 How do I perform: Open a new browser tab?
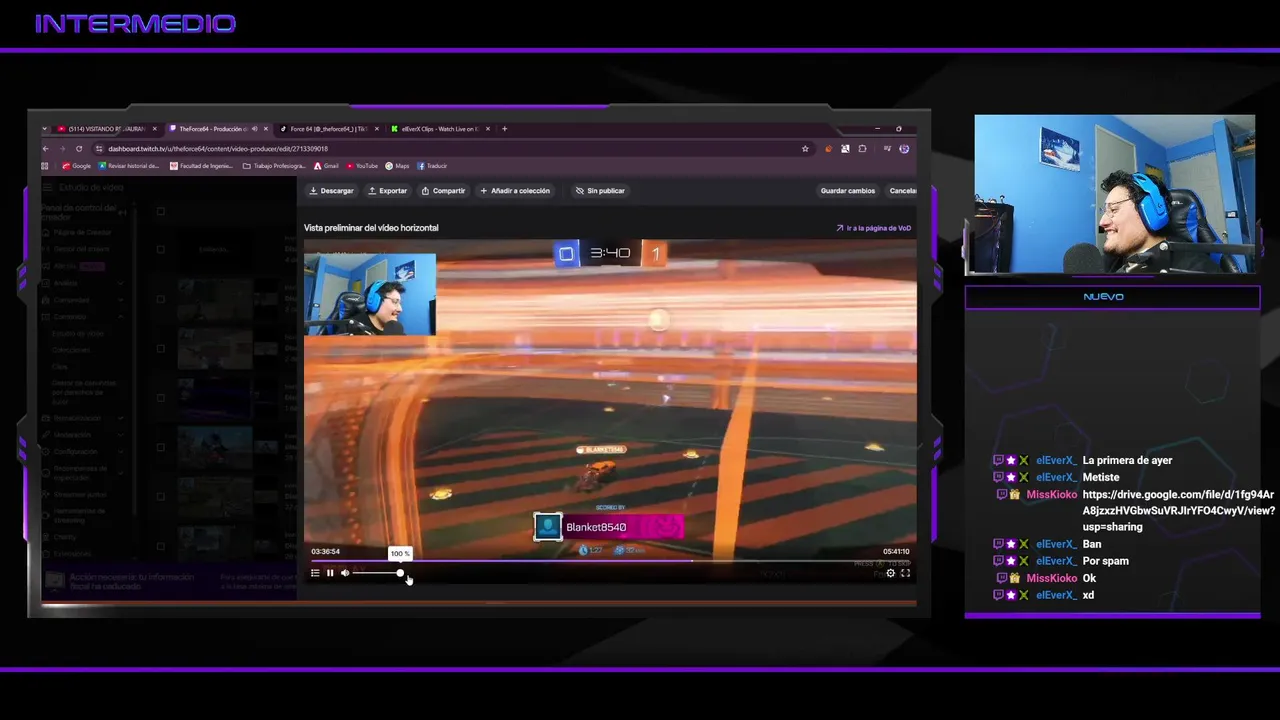504,129
